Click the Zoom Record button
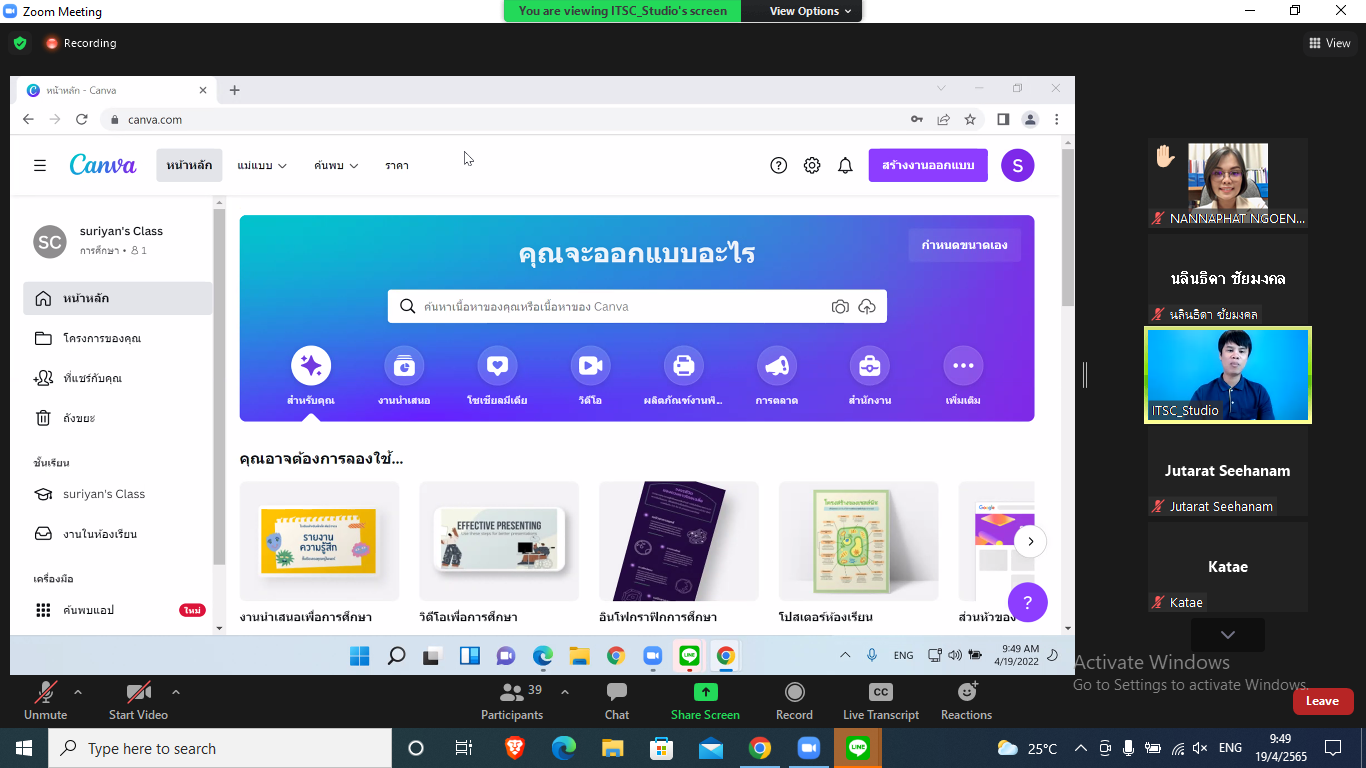Image resolution: width=1366 pixels, height=768 pixels. tap(794, 700)
